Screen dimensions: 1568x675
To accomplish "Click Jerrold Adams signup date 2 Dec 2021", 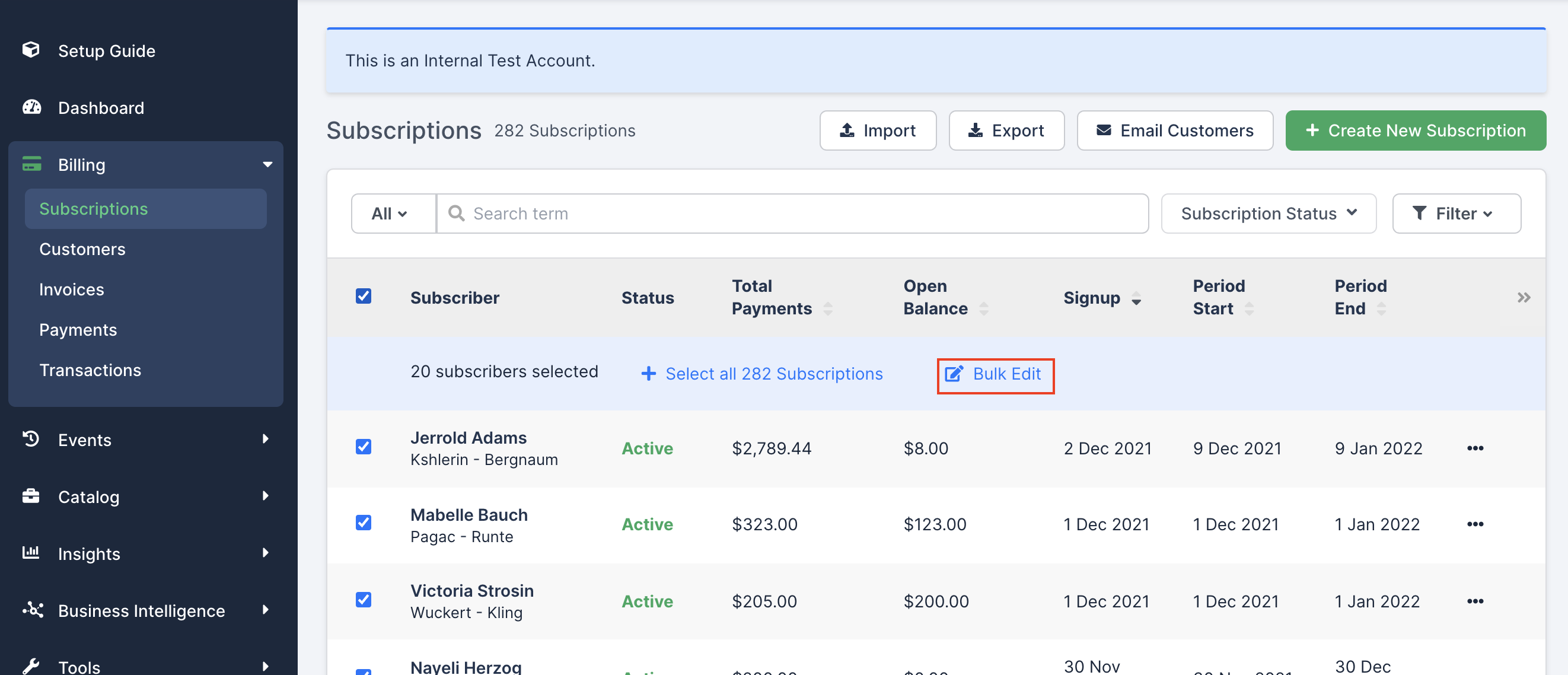I will coord(1107,448).
